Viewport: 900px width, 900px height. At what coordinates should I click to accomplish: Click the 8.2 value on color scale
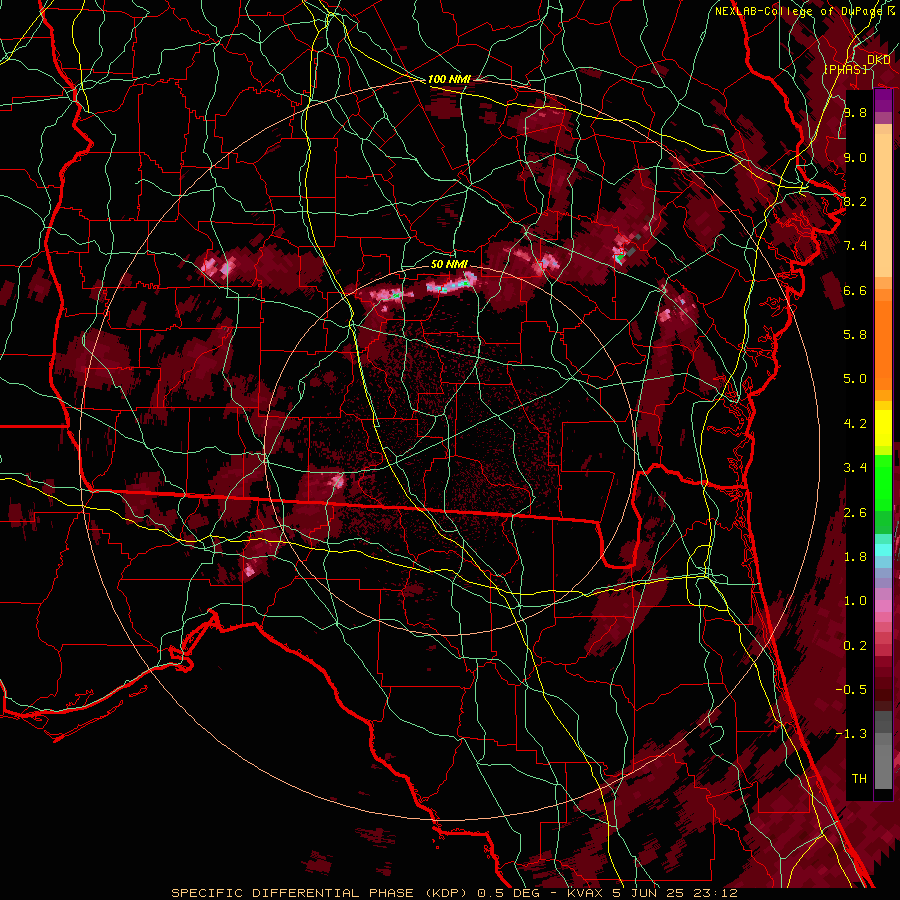coord(855,201)
